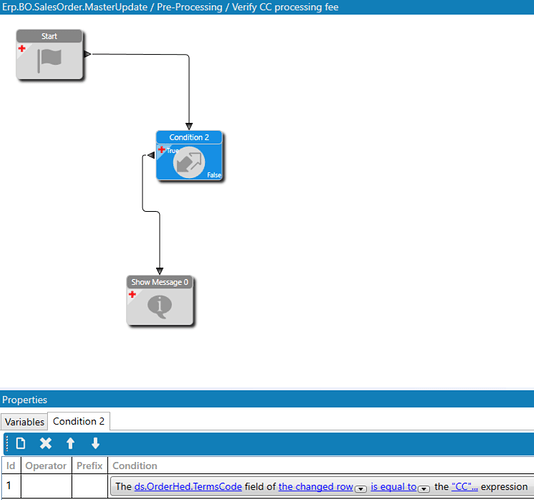534x500 pixels.
Task: Click 'the changed row' link
Action: (316, 486)
